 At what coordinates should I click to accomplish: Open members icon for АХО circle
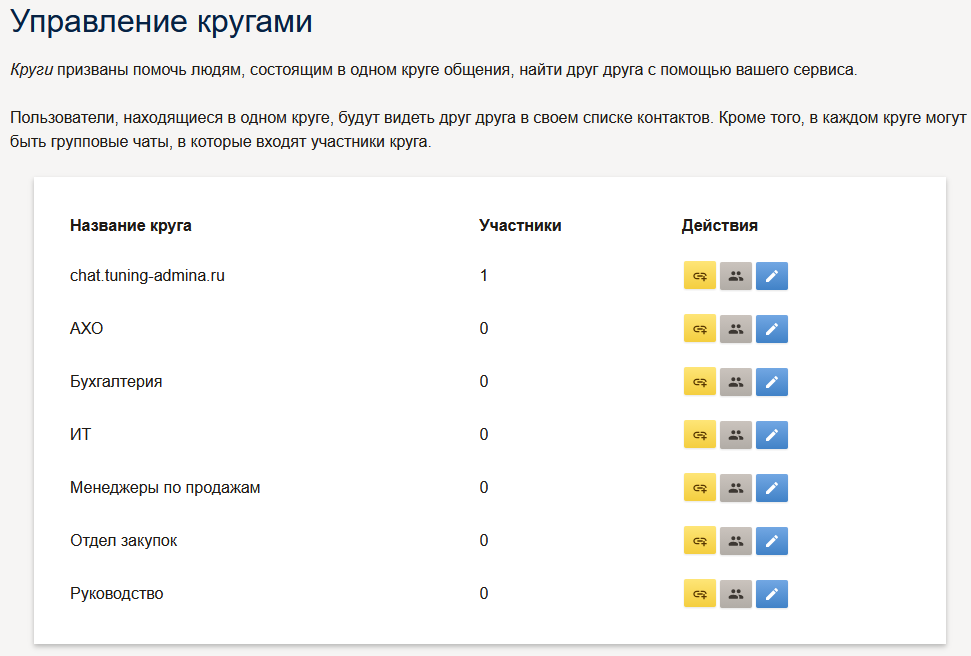(x=736, y=329)
